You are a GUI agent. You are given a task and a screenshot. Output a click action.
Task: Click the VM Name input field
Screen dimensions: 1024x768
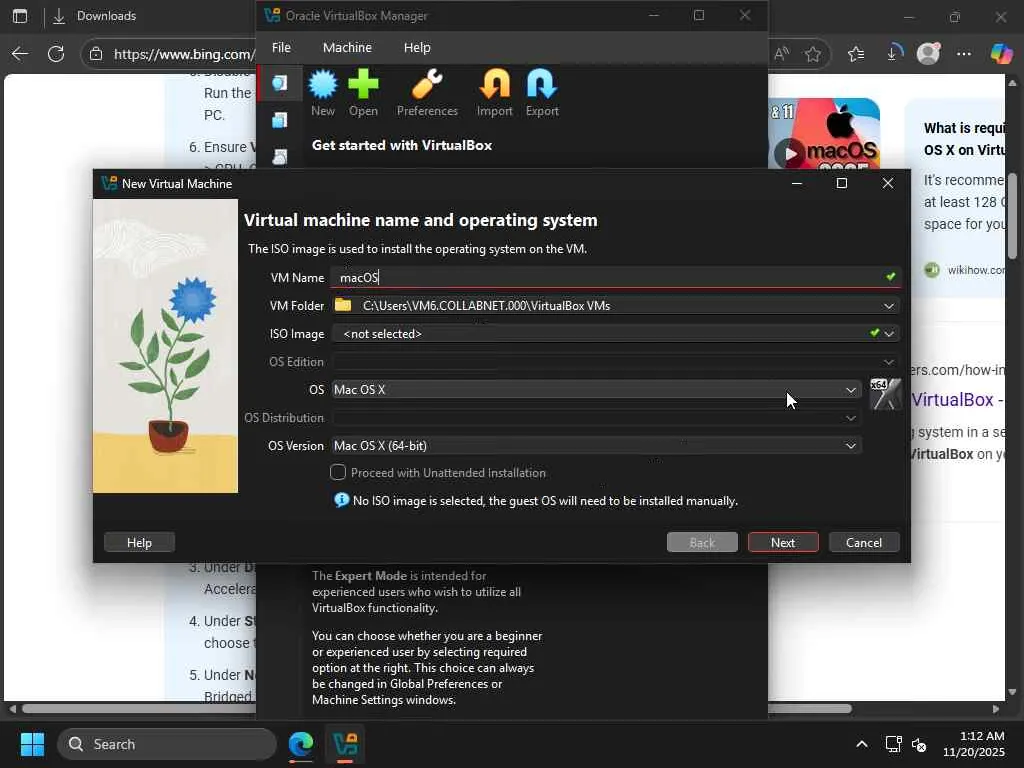pos(616,278)
